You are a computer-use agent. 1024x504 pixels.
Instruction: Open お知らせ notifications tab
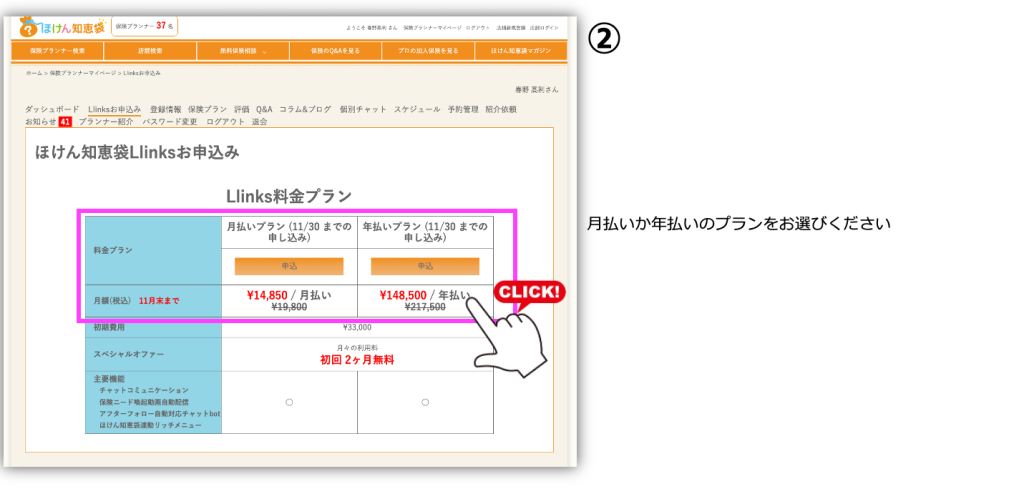coord(40,121)
